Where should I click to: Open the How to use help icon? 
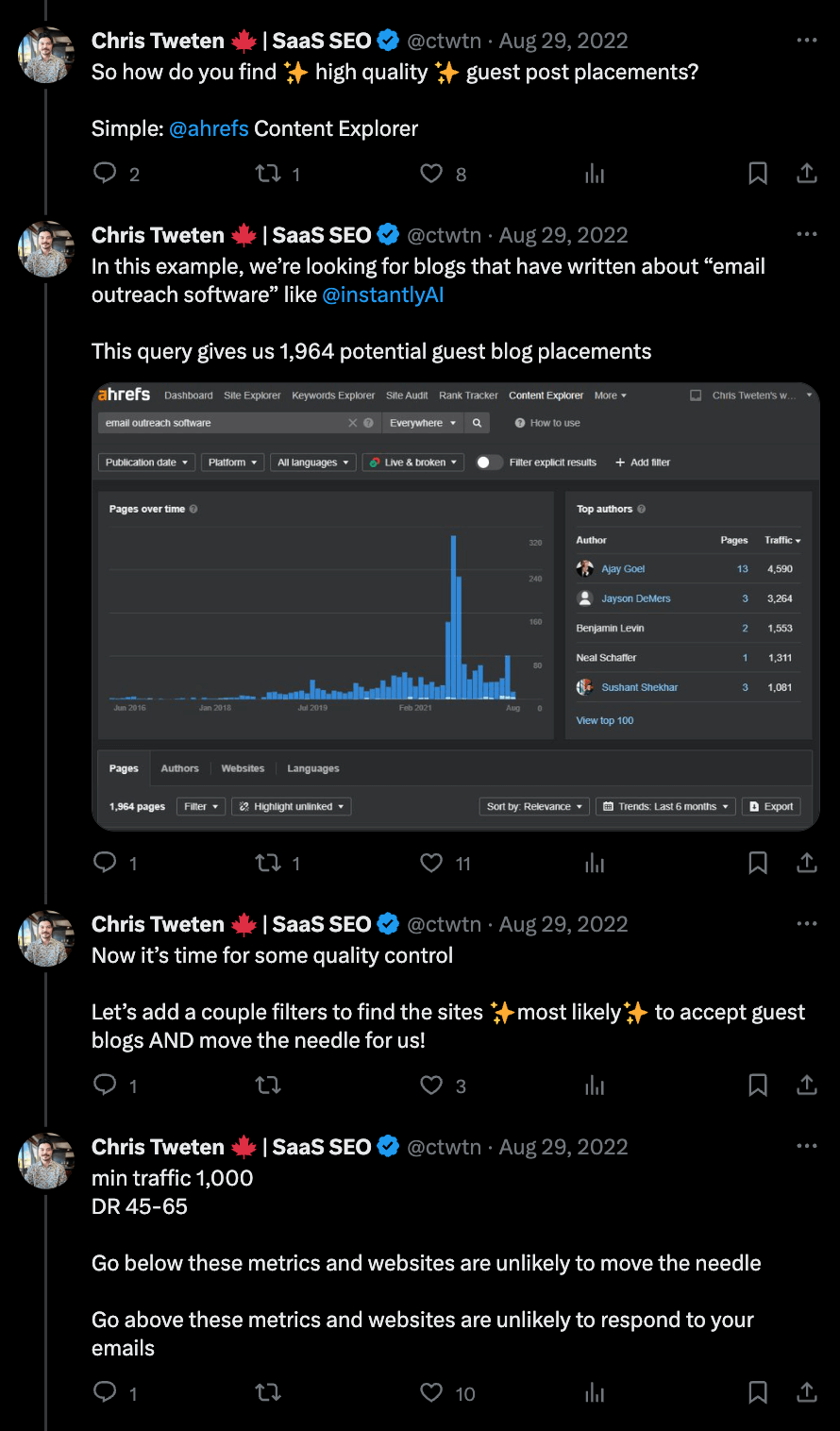pyautogui.click(x=521, y=423)
